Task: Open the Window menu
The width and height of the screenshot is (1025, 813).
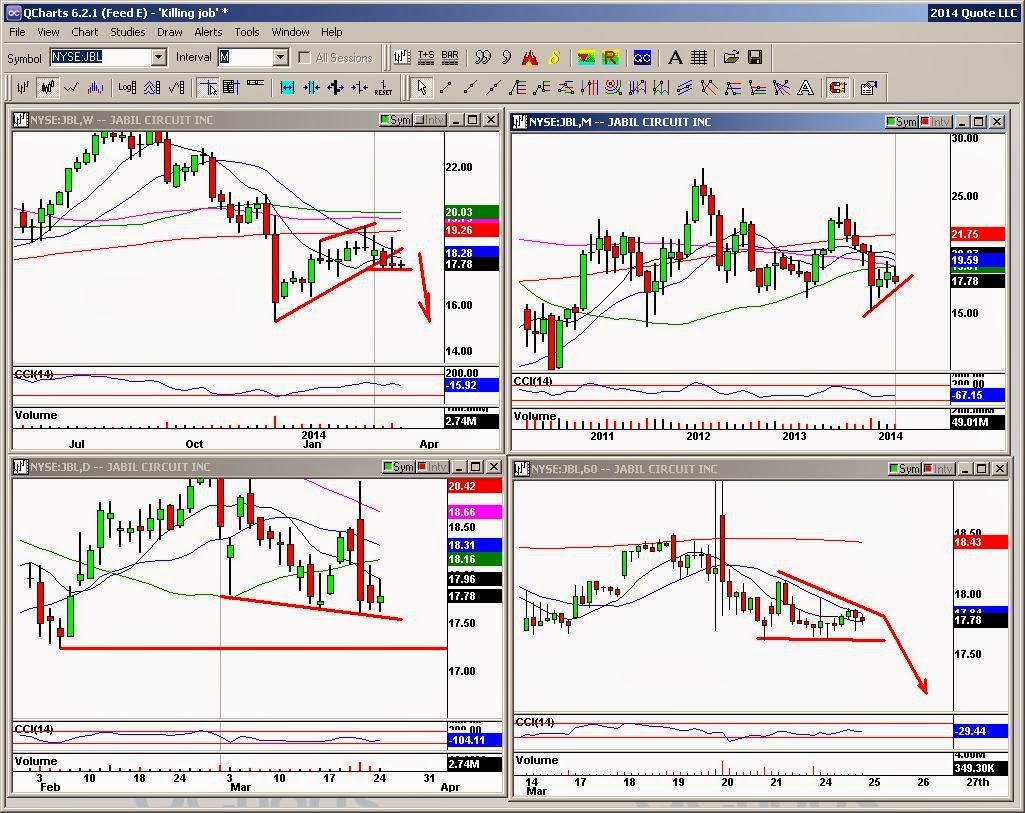Action: [x=290, y=32]
